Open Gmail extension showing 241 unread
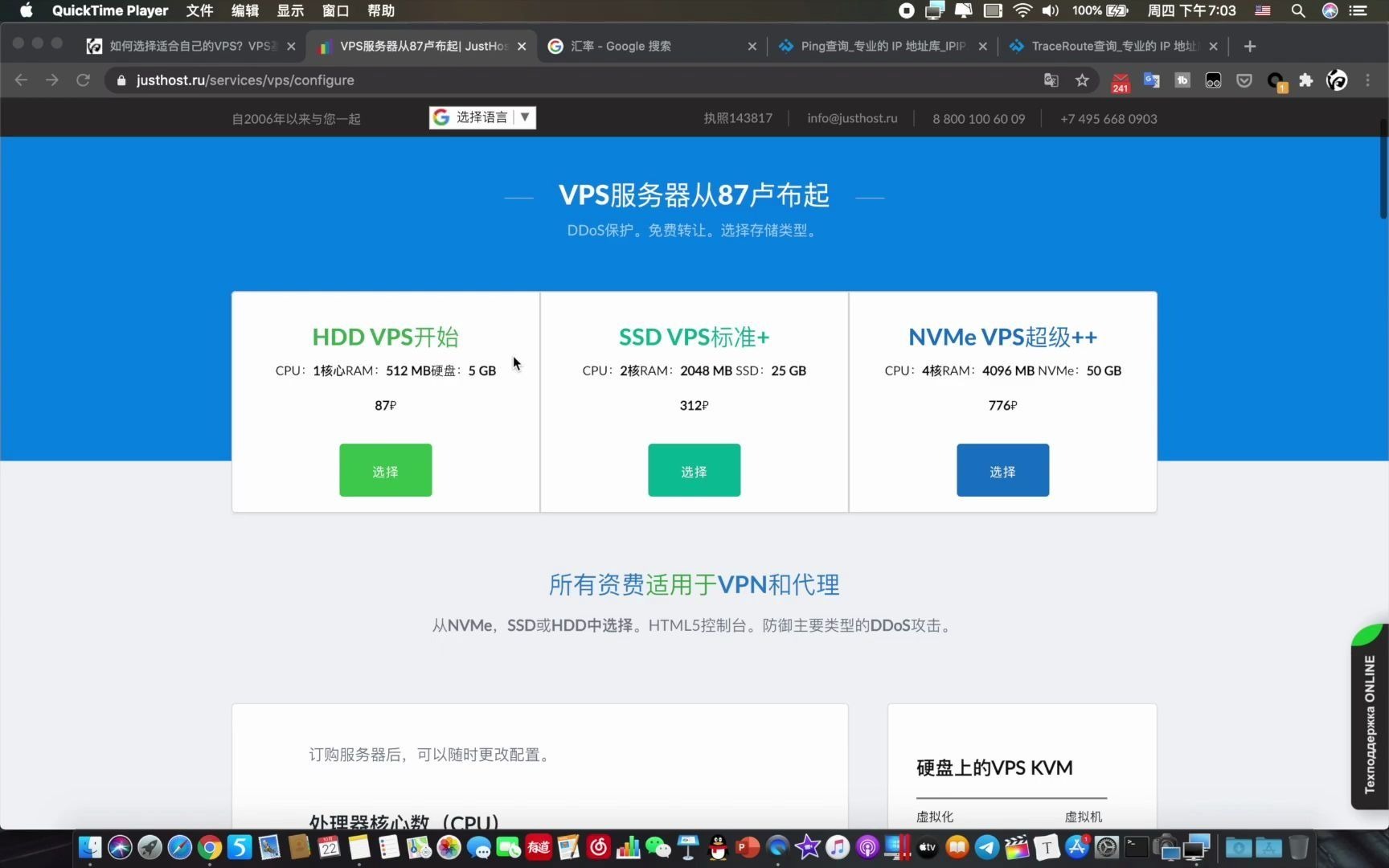The width and height of the screenshot is (1389, 868). (x=1120, y=80)
